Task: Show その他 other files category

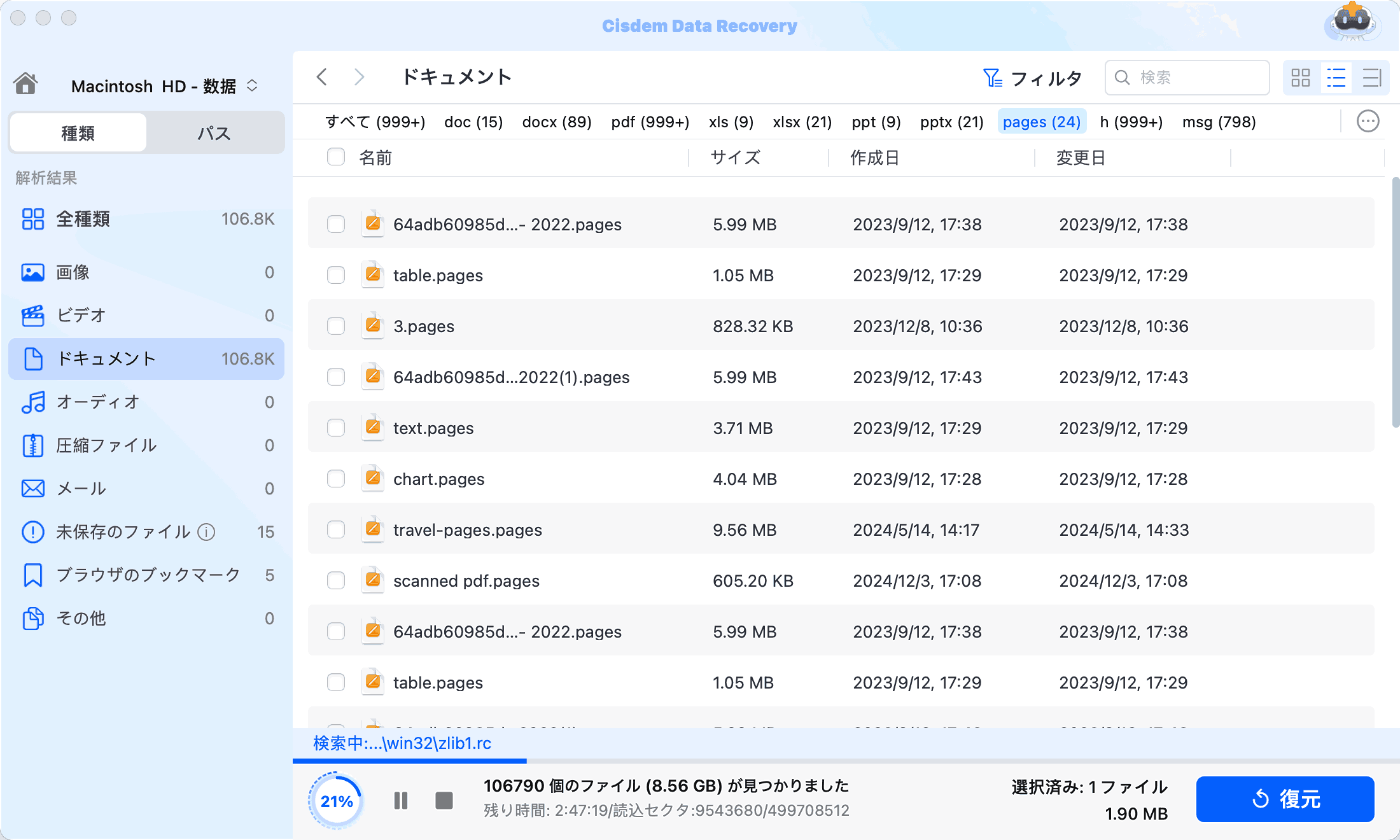Action: coord(146,619)
